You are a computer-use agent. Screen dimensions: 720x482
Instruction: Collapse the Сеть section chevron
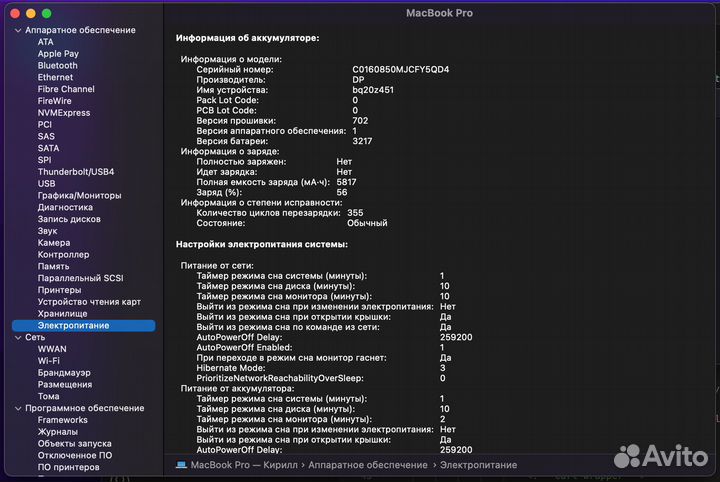pos(18,337)
